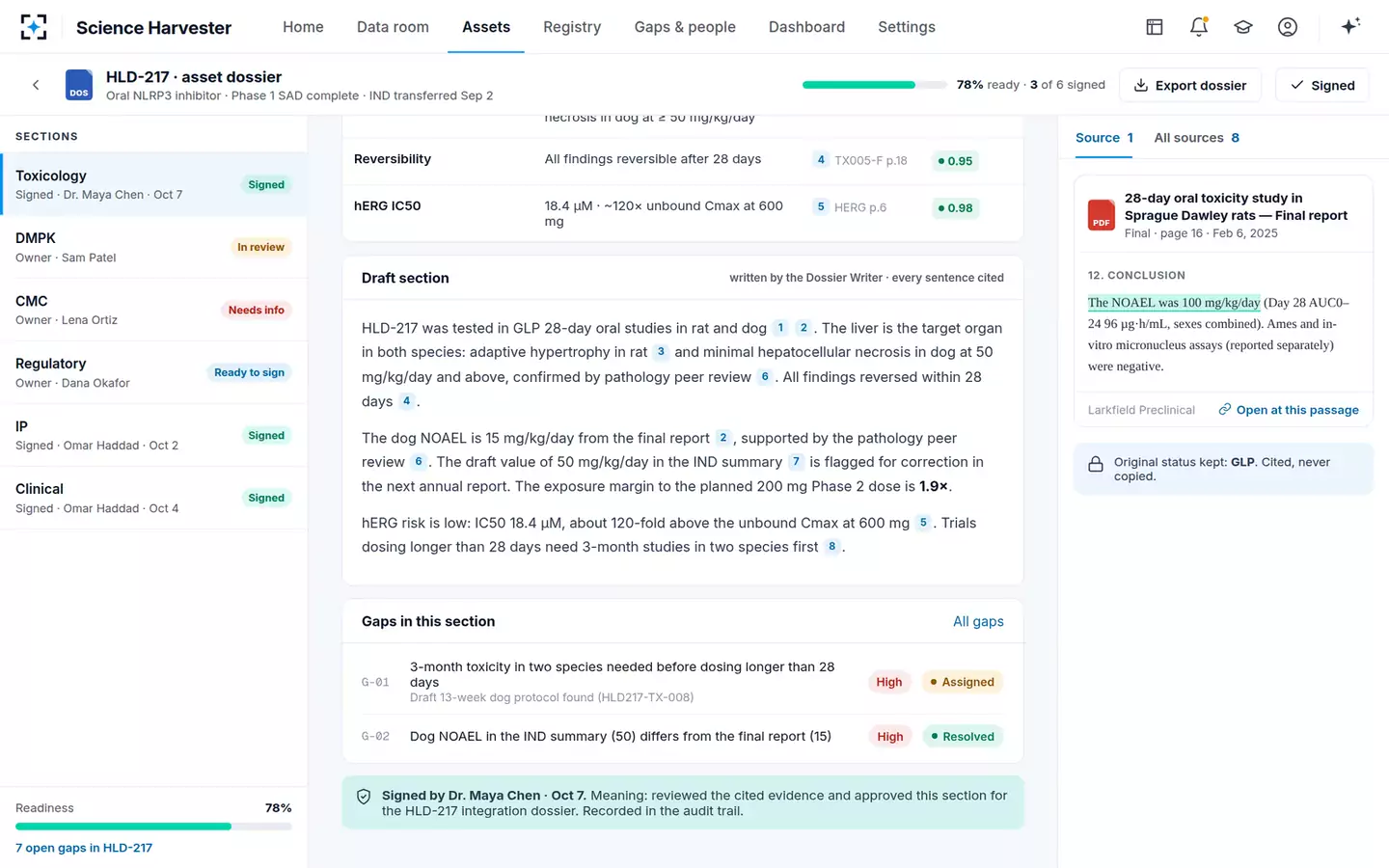The image size is (1389, 868).
Task: Click the Readiness progress bar in sidebar
Action: pyautogui.click(x=153, y=827)
